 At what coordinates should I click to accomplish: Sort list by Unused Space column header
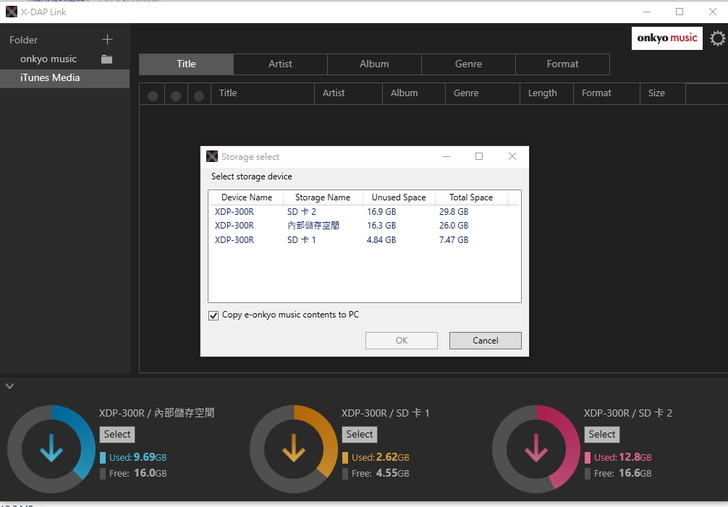398,198
